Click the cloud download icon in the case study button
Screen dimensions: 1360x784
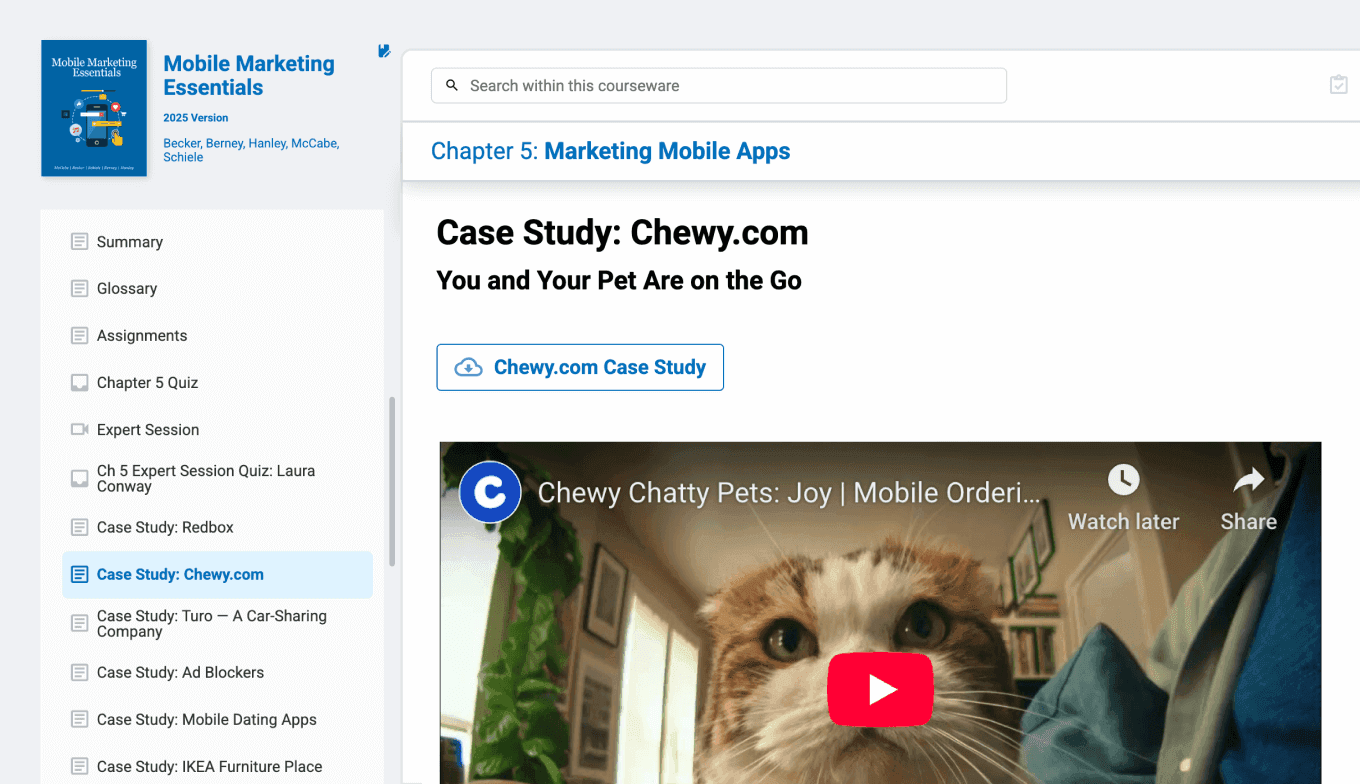pos(468,367)
